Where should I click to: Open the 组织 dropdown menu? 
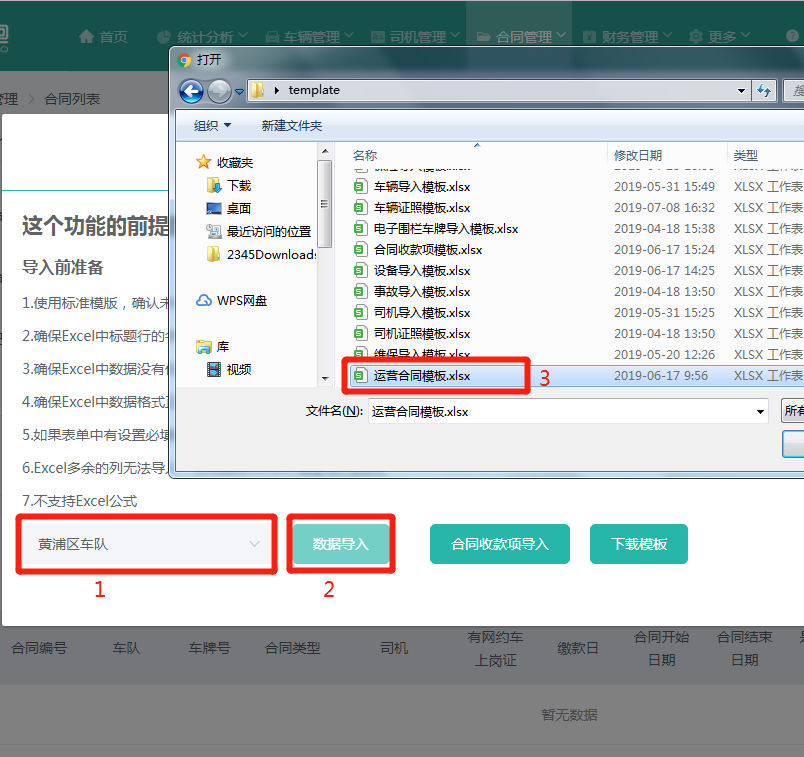(x=212, y=125)
